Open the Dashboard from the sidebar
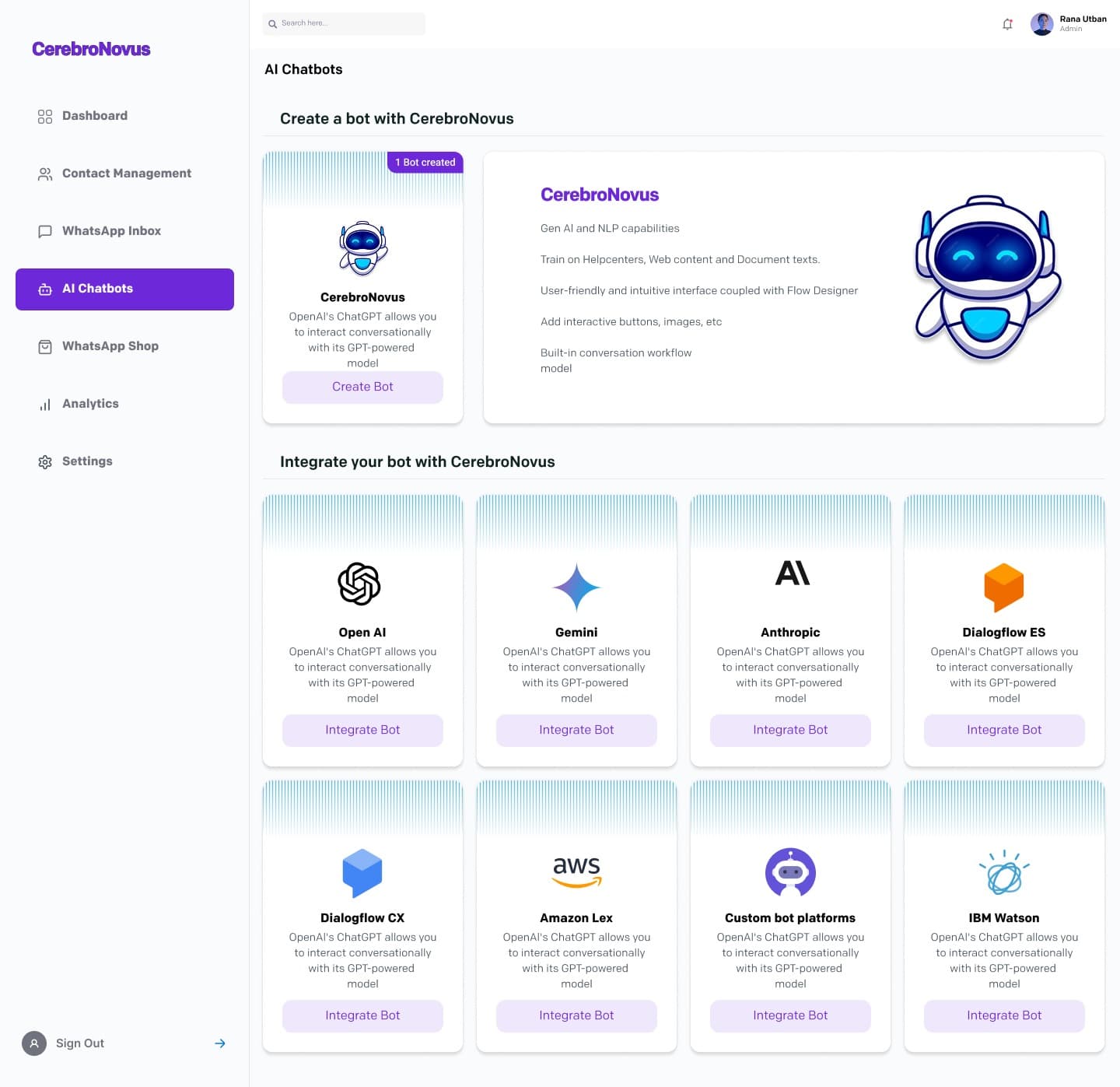This screenshot has height=1087, width=1120. 45,116
